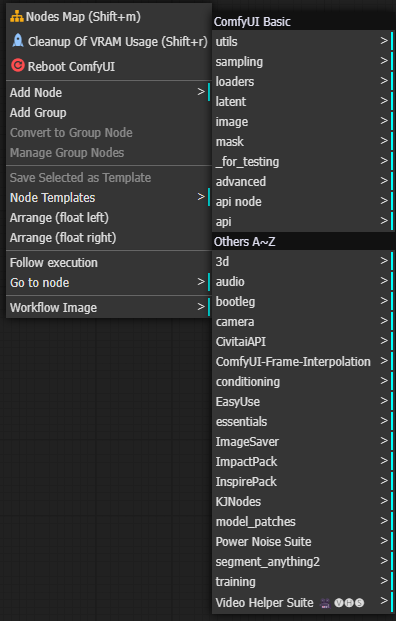Open the api category
The width and height of the screenshot is (396, 621).
(x=303, y=222)
